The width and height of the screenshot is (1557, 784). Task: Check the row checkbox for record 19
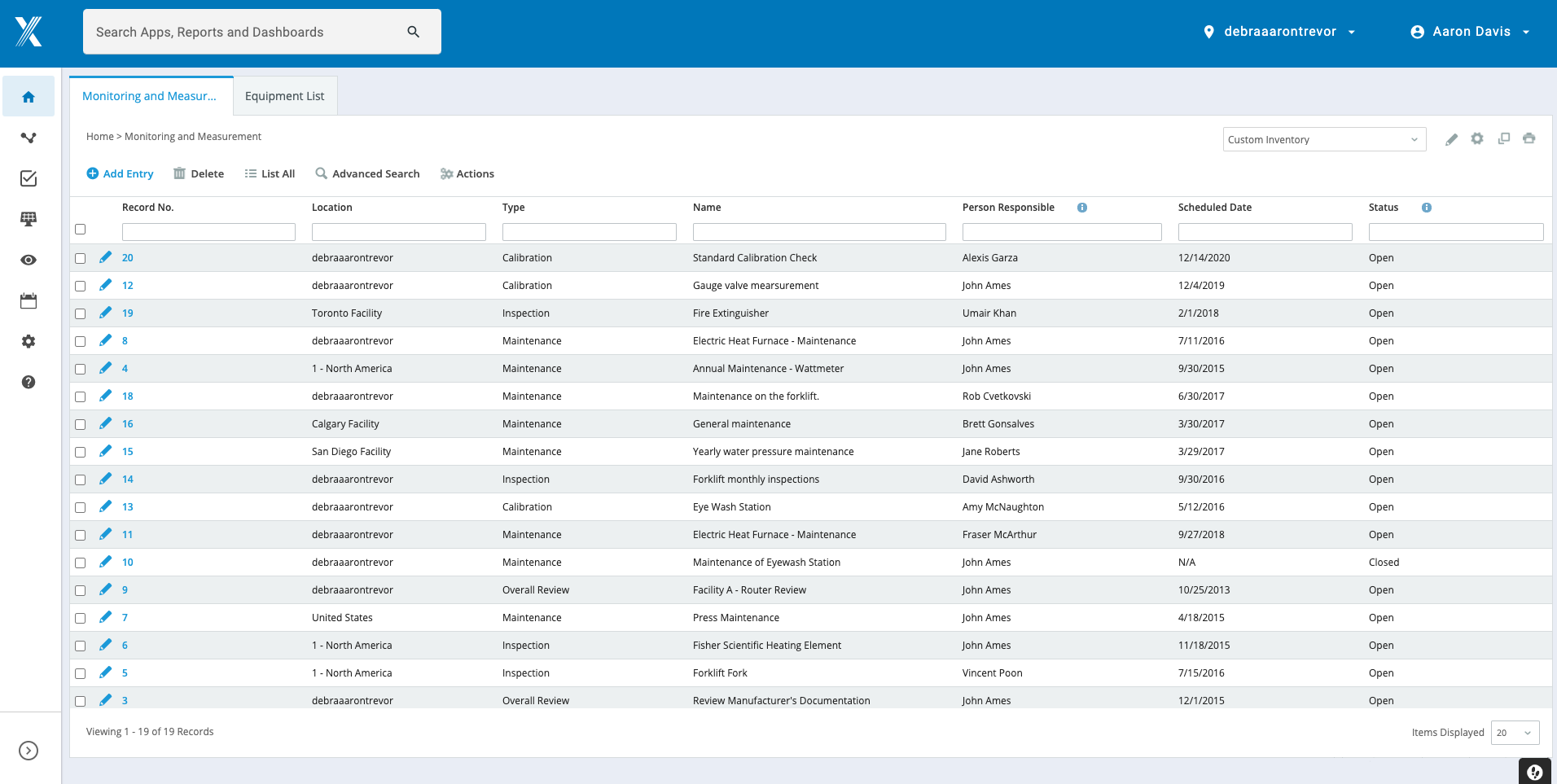[80, 313]
